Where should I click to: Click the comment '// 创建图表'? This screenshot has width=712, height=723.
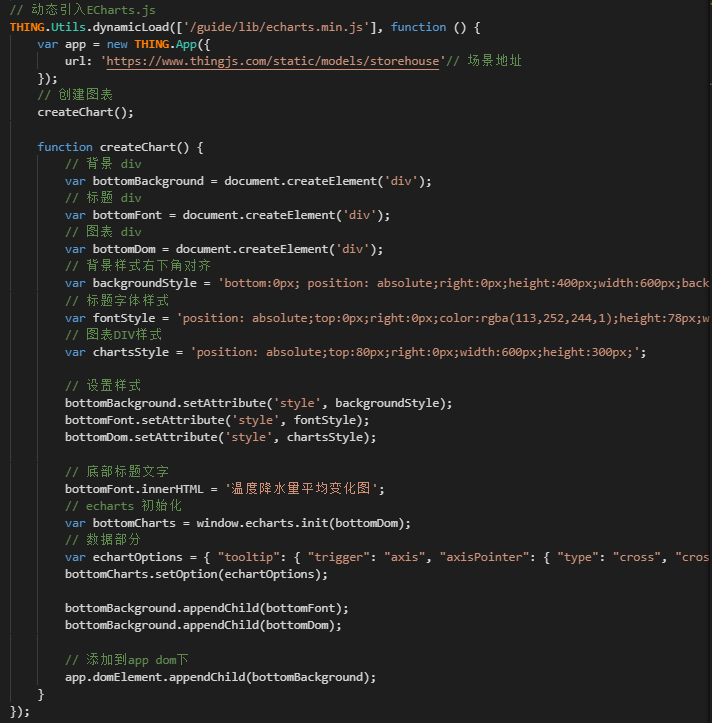click(x=75, y=95)
